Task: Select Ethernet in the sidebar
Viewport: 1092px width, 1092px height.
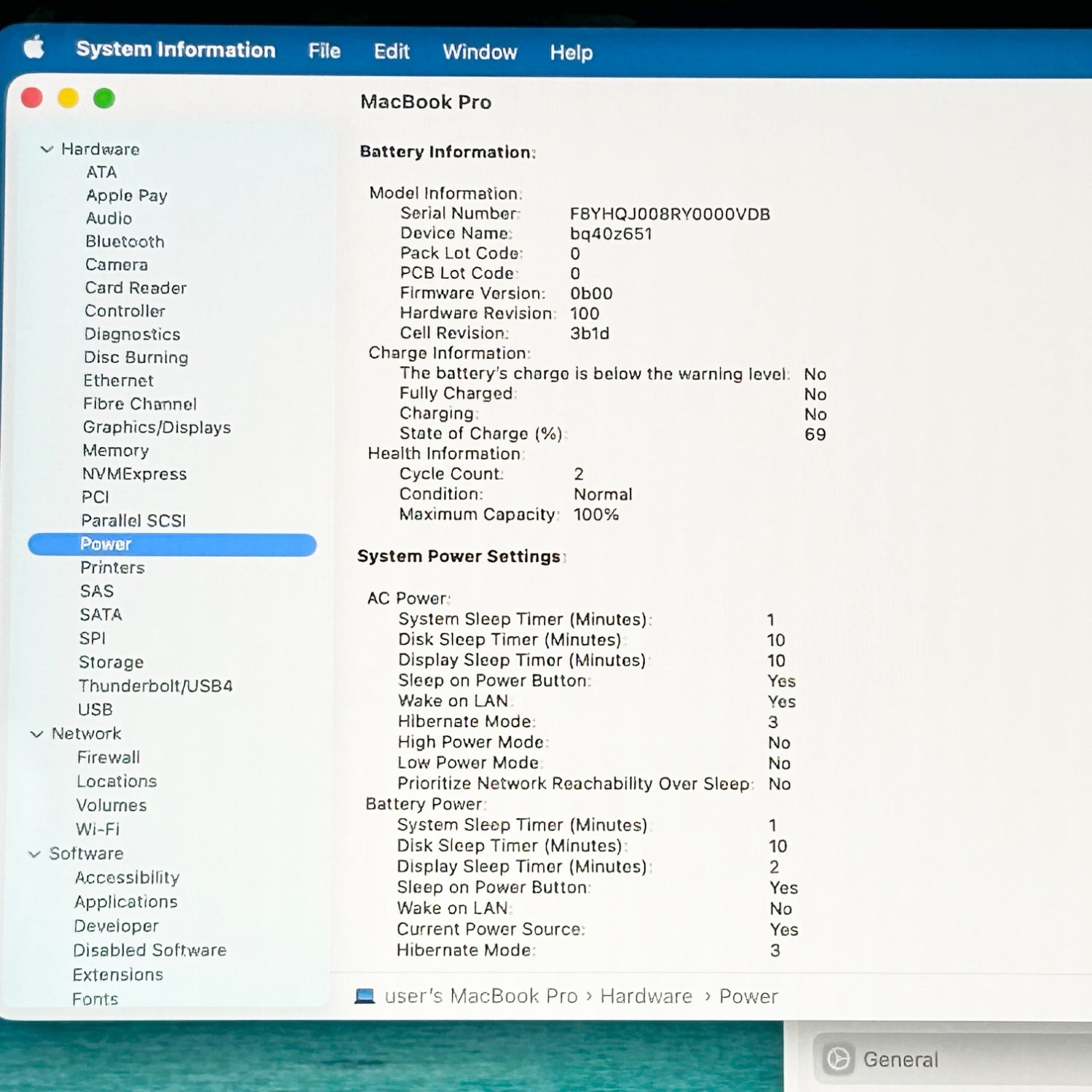Action: point(118,381)
